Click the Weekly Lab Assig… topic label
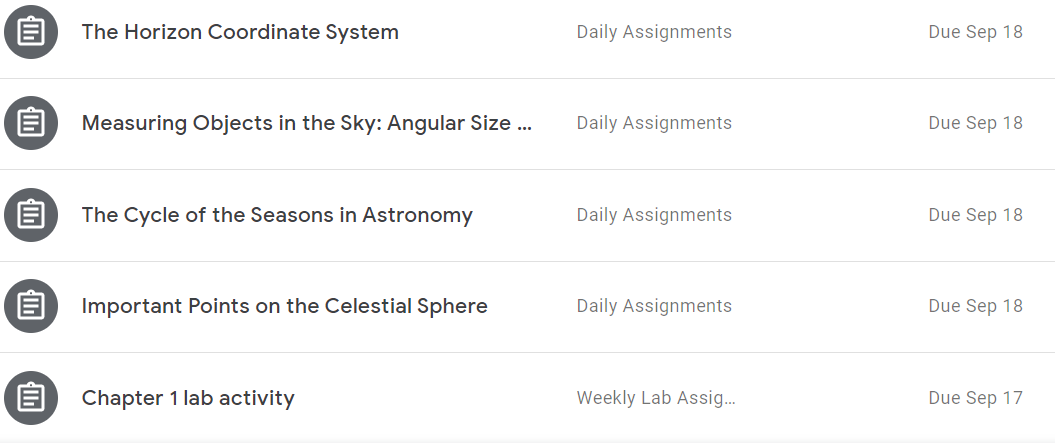1055x443 pixels. tap(656, 398)
